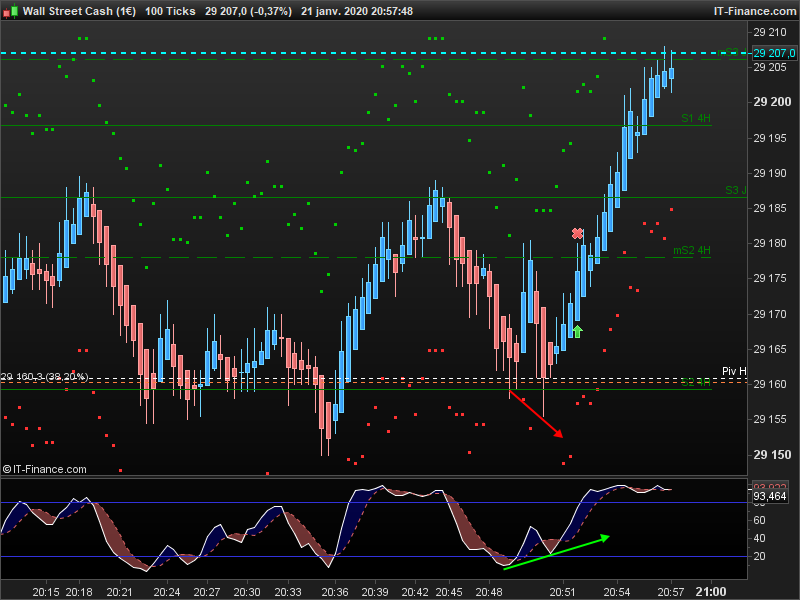Image resolution: width=800 pixels, height=600 pixels.
Task: Click the cyan current price label 29 207,0
Action: pos(774,53)
